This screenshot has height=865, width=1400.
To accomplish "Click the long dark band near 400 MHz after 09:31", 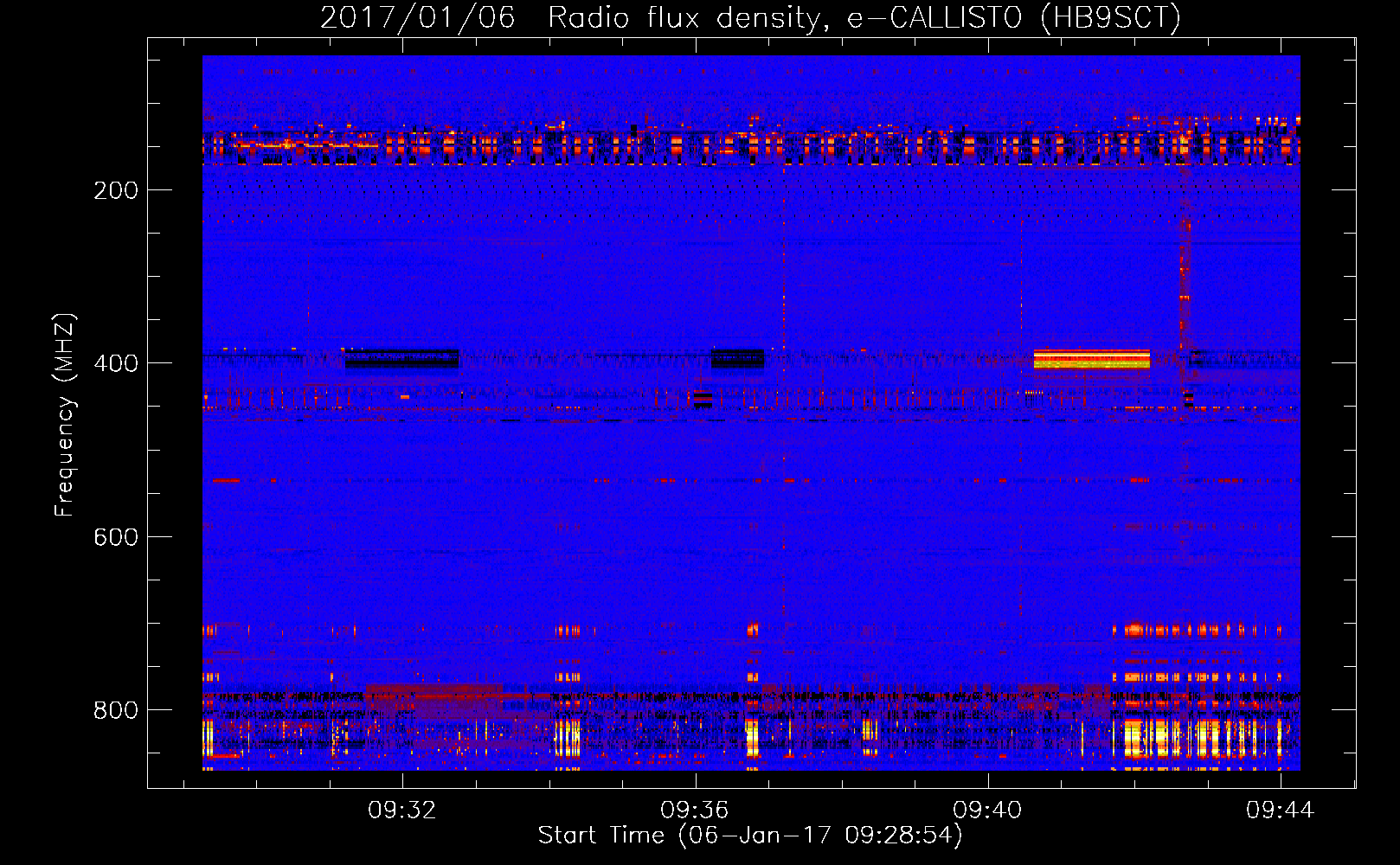I will pos(401,358).
